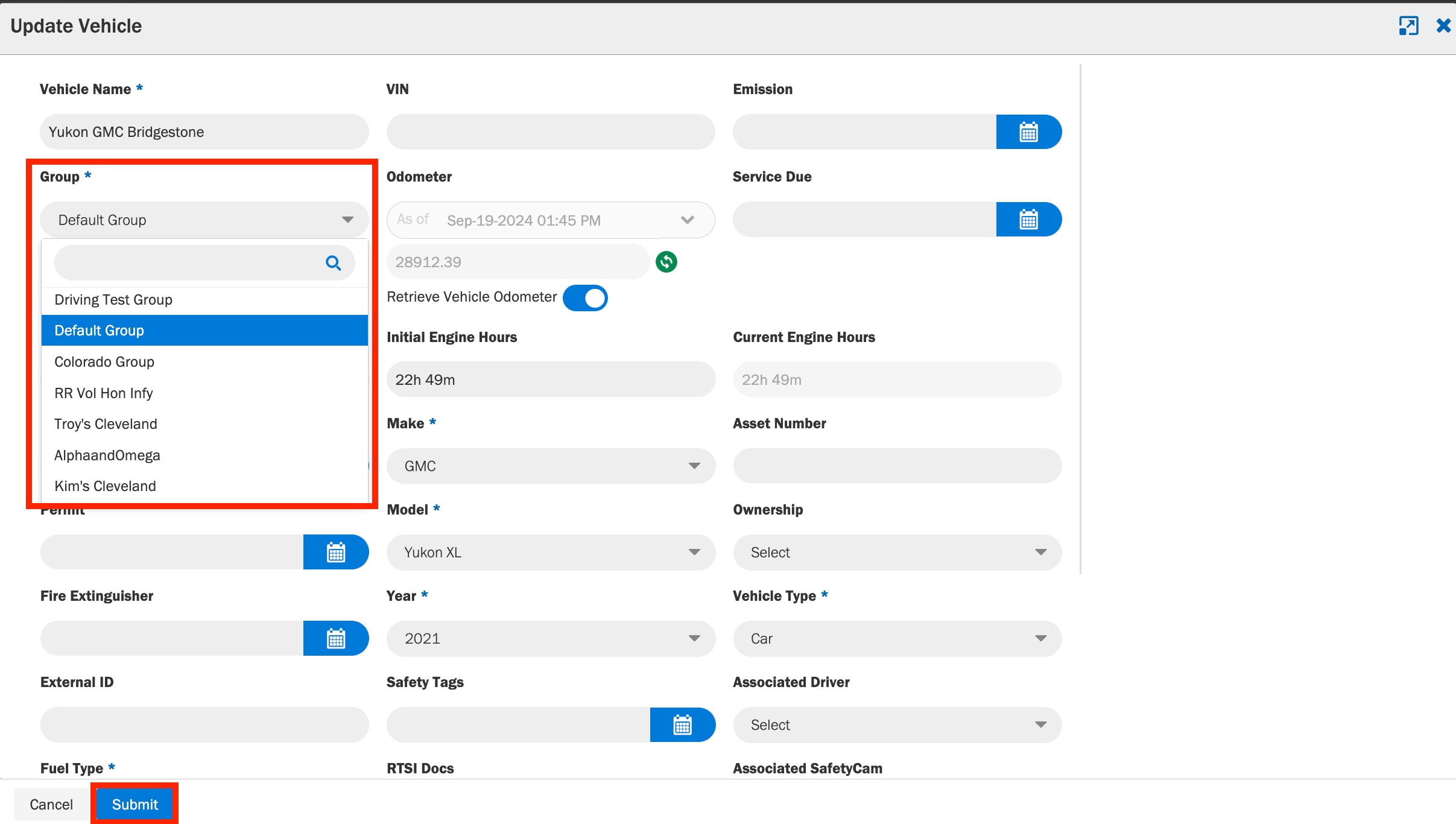Viewport: 1456px width, 824px height.
Task: Open the Ownership Select dropdown
Action: pyautogui.click(x=897, y=552)
